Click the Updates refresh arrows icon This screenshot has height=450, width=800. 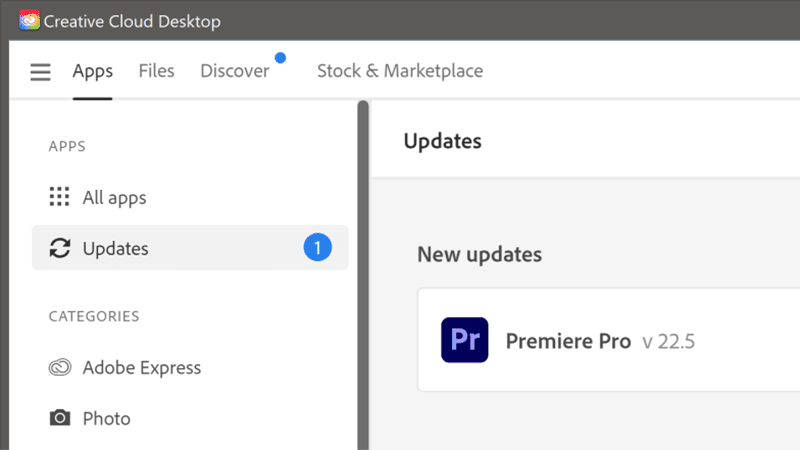(x=60, y=248)
